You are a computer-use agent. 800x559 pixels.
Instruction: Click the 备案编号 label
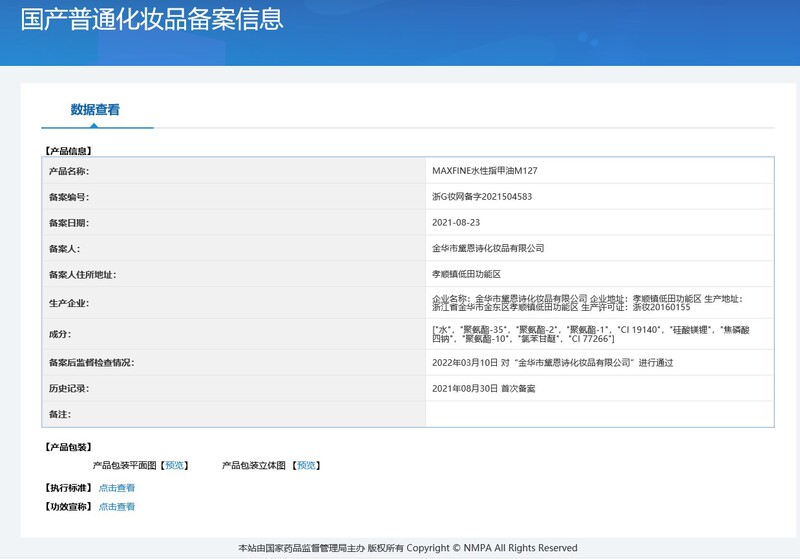69,197
